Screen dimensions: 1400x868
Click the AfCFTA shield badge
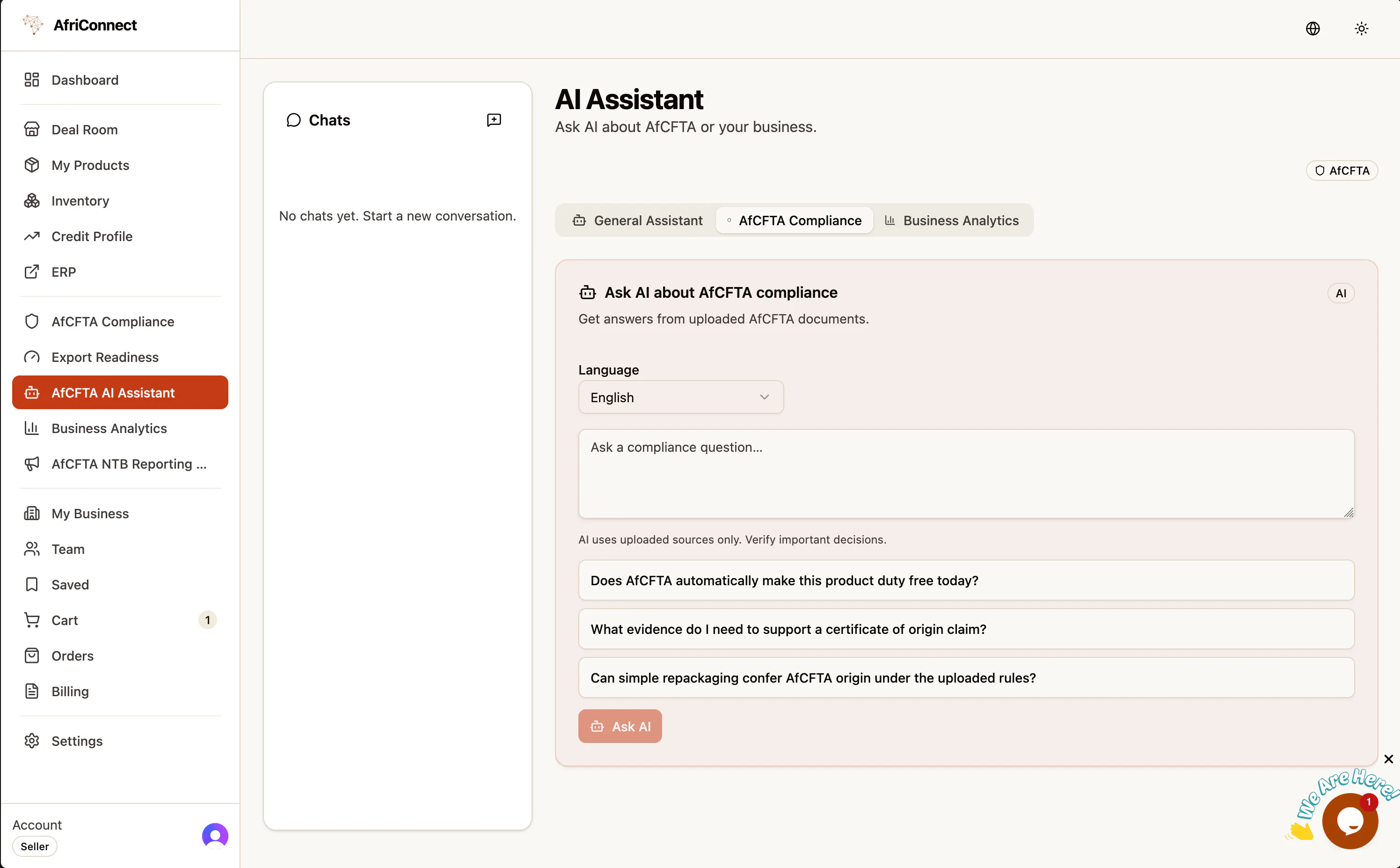(1342, 170)
